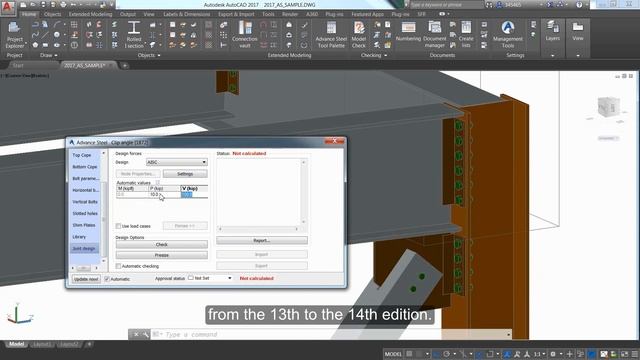Open the Advance Steel Tool Palette
This screenshot has height=360, width=640.
tap(331, 35)
